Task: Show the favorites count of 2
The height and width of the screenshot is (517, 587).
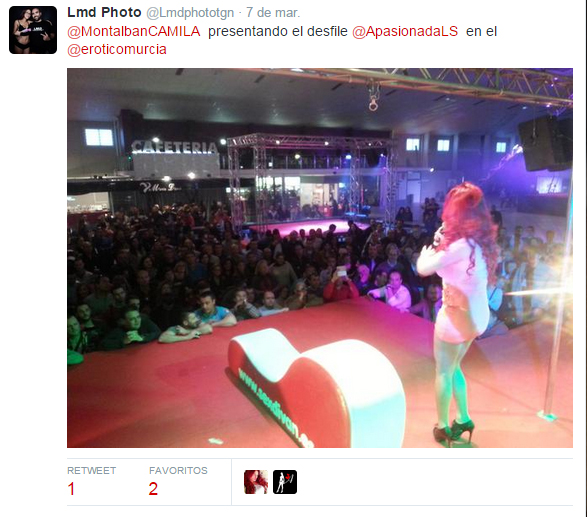Action: [x=153, y=489]
